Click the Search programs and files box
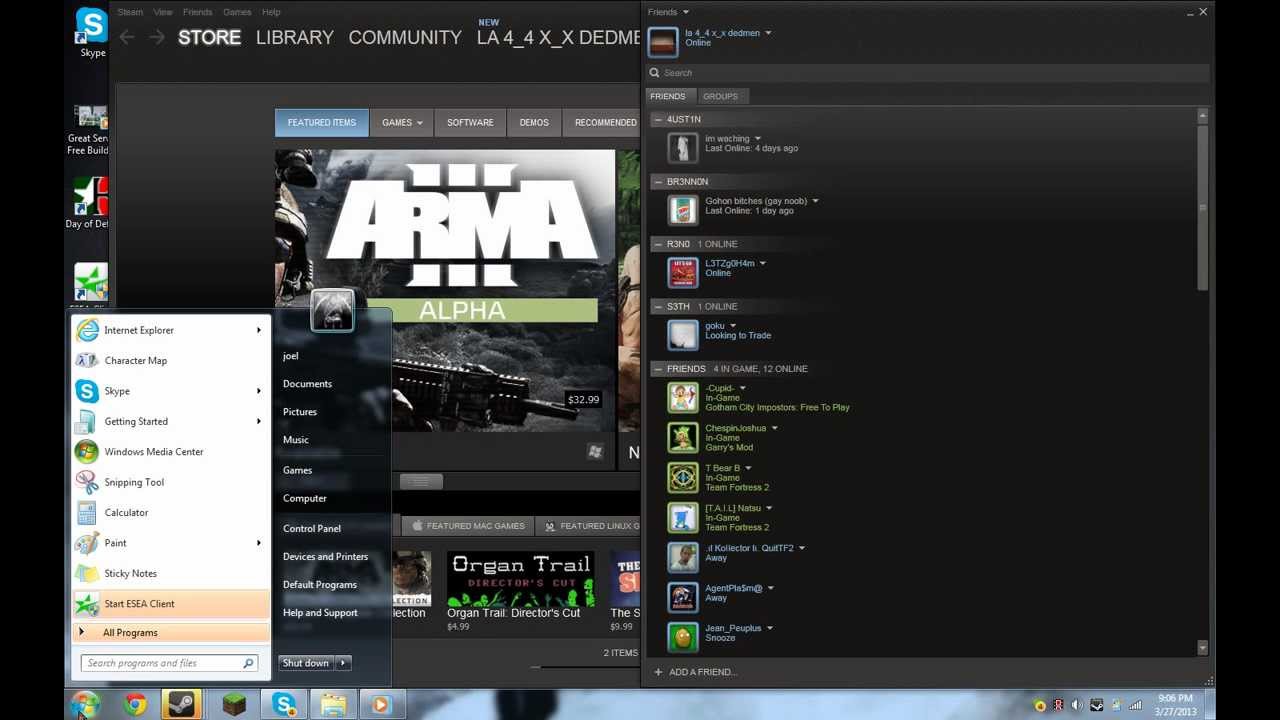The width and height of the screenshot is (1280, 720). coord(170,663)
